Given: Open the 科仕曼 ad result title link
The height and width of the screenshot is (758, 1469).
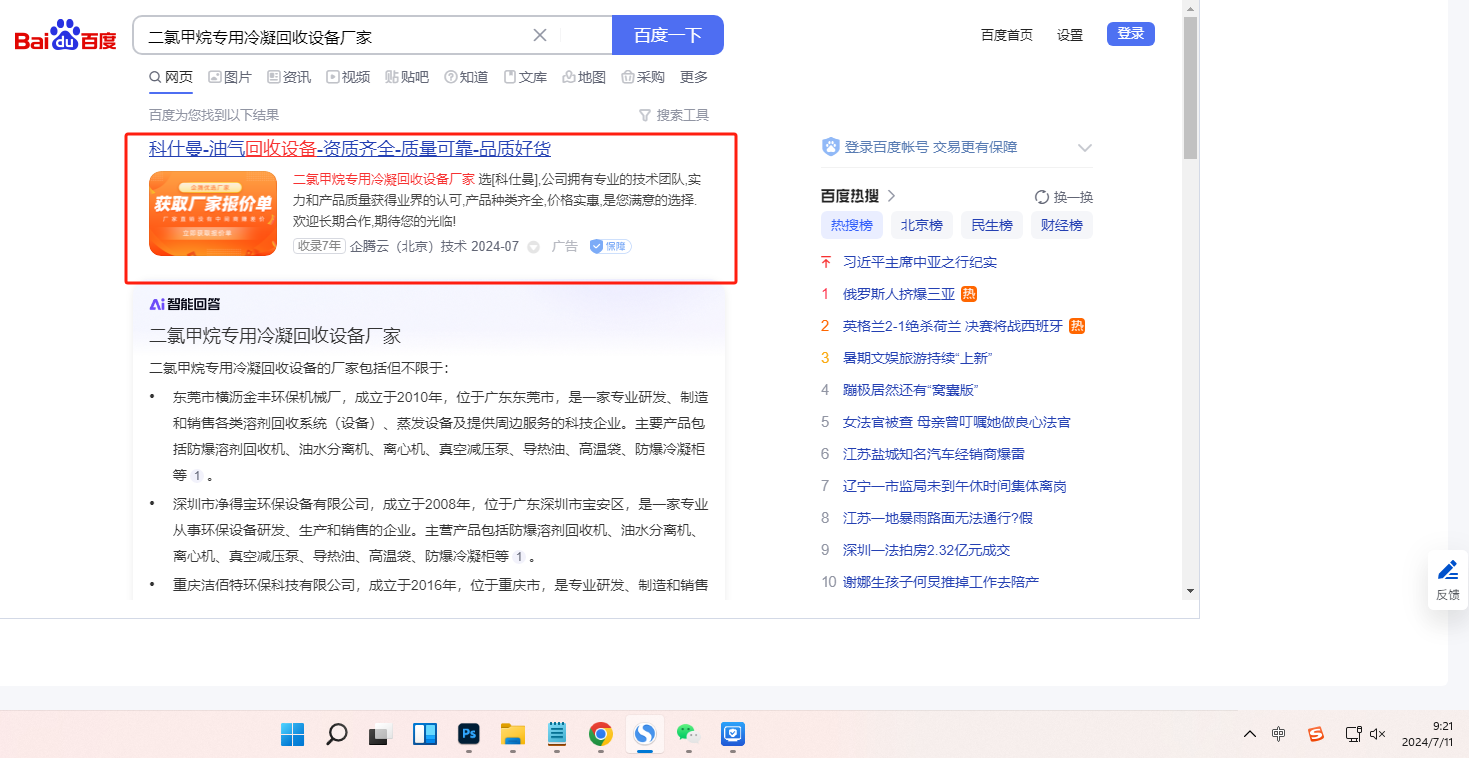Looking at the screenshot, I should 350,149.
